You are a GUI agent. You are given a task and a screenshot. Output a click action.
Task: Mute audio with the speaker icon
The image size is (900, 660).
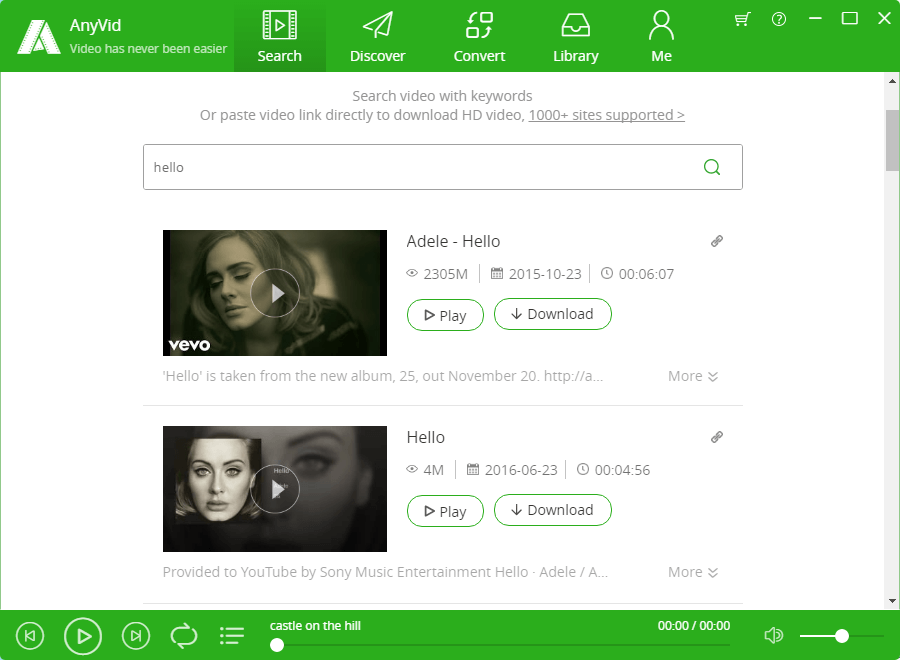[774, 635]
